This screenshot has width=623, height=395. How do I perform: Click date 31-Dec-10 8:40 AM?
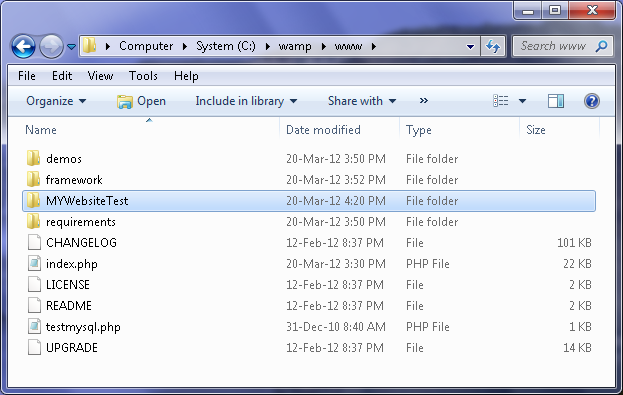point(336,327)
